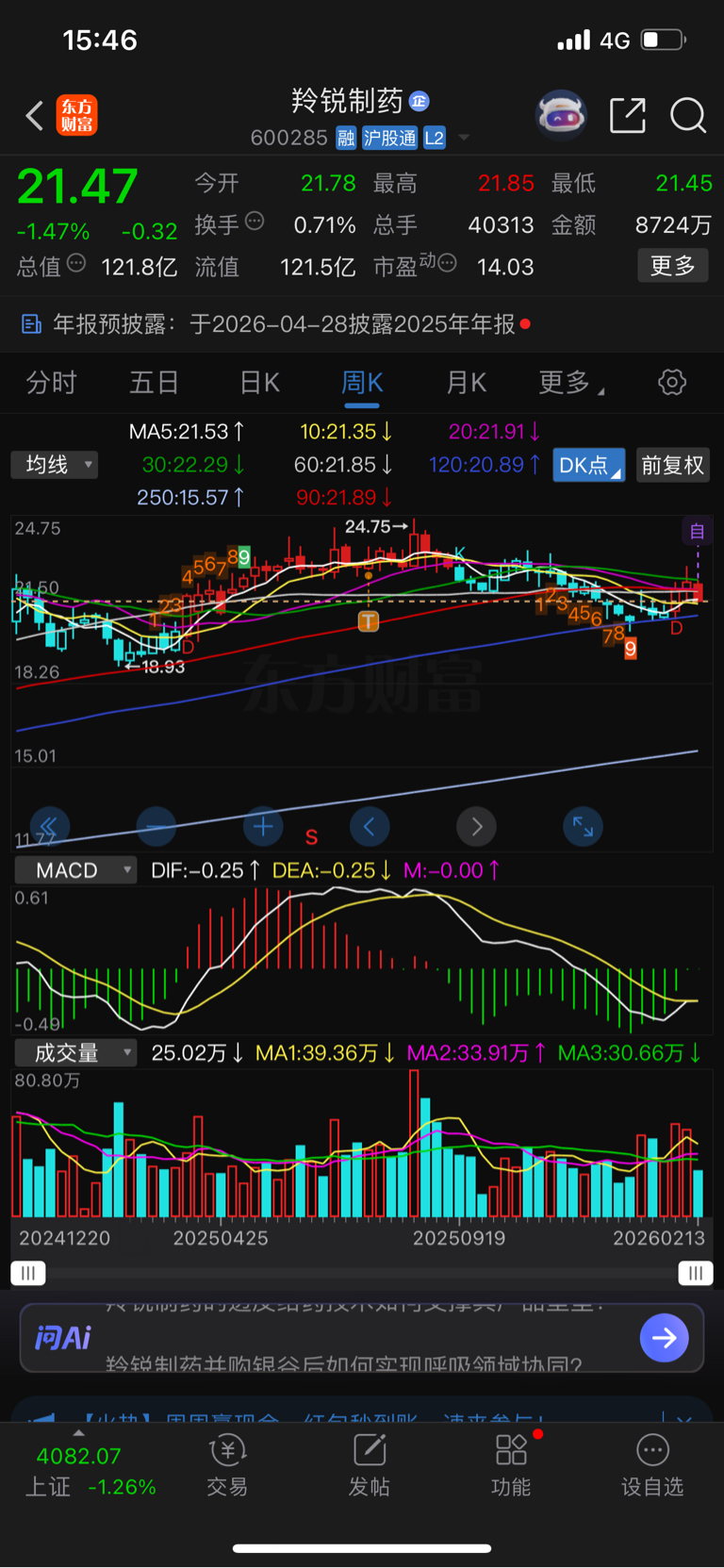Tap the 4G network status indicator
This screenshot has width=724, height=1568.
[x=616, y=41]
